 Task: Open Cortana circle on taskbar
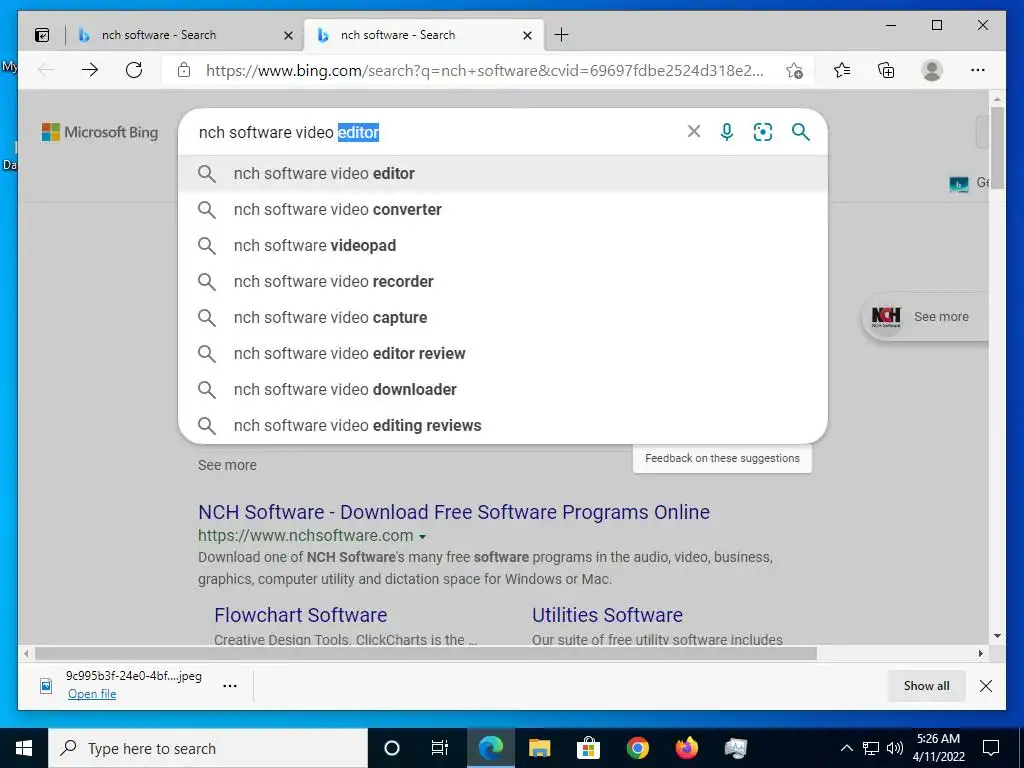[391, 748]
